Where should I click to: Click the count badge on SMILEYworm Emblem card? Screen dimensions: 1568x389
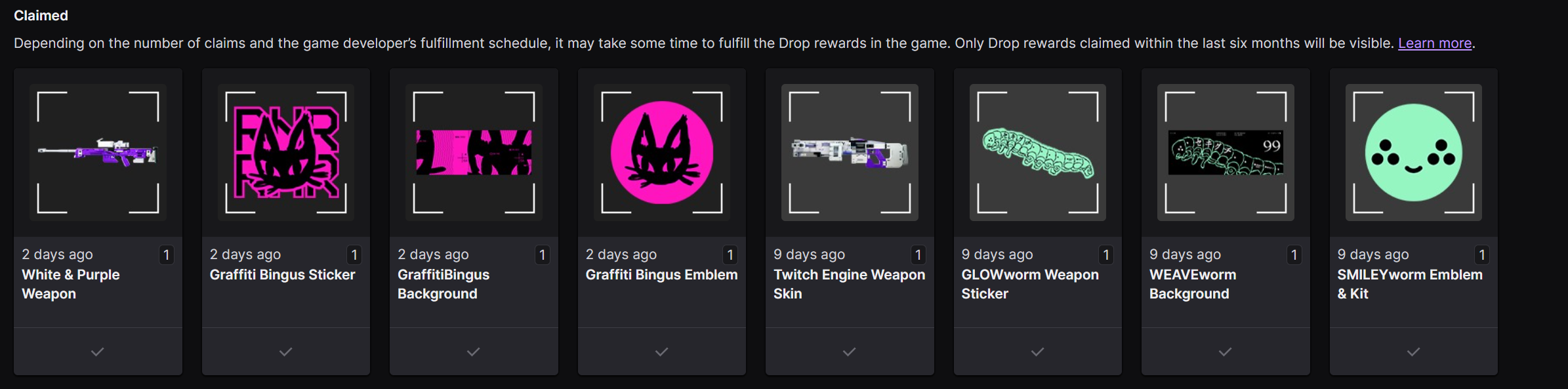tap(1481, 255)
